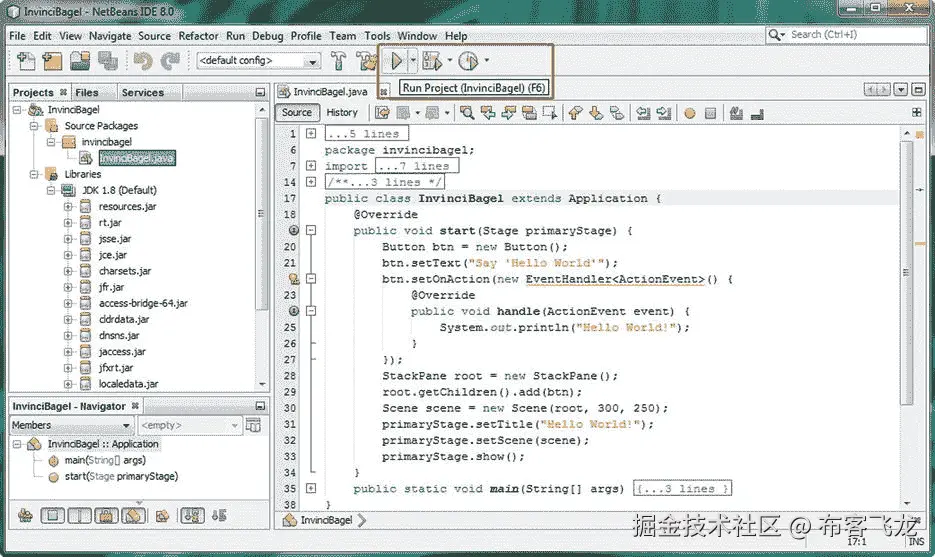
Task: Toggle Show Fields filter in Navigator
Action: coord(52,515)
